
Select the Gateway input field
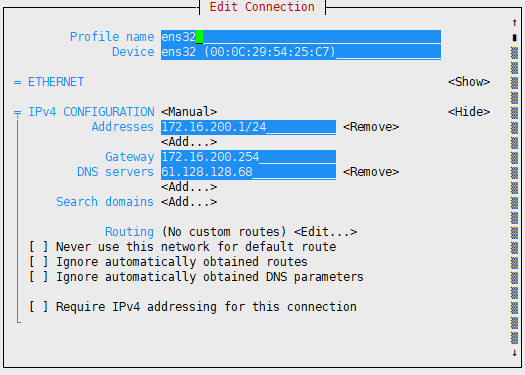point(248,157)
